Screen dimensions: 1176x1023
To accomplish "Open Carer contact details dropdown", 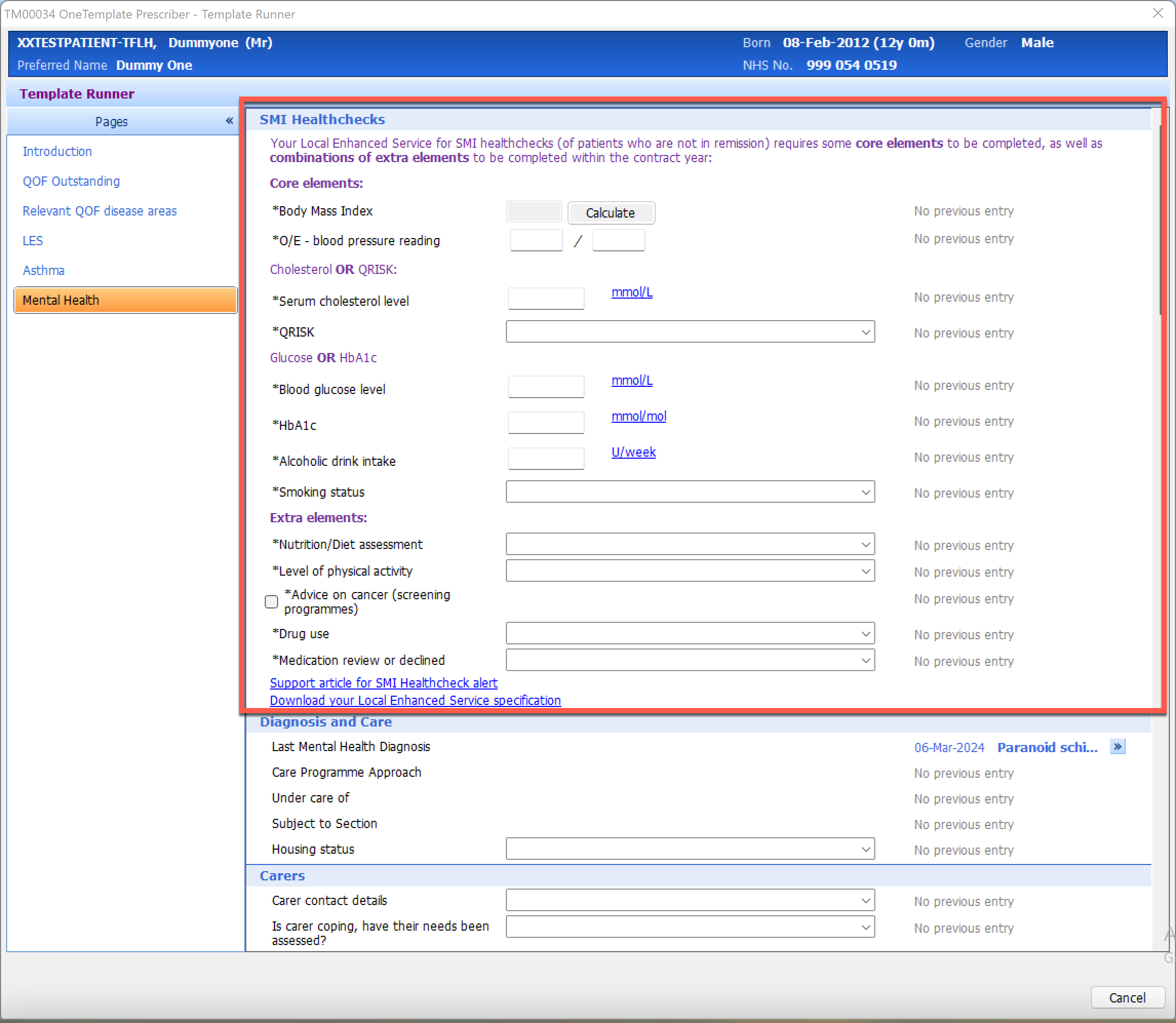I will pyautogui.click(x=690, y=900).
